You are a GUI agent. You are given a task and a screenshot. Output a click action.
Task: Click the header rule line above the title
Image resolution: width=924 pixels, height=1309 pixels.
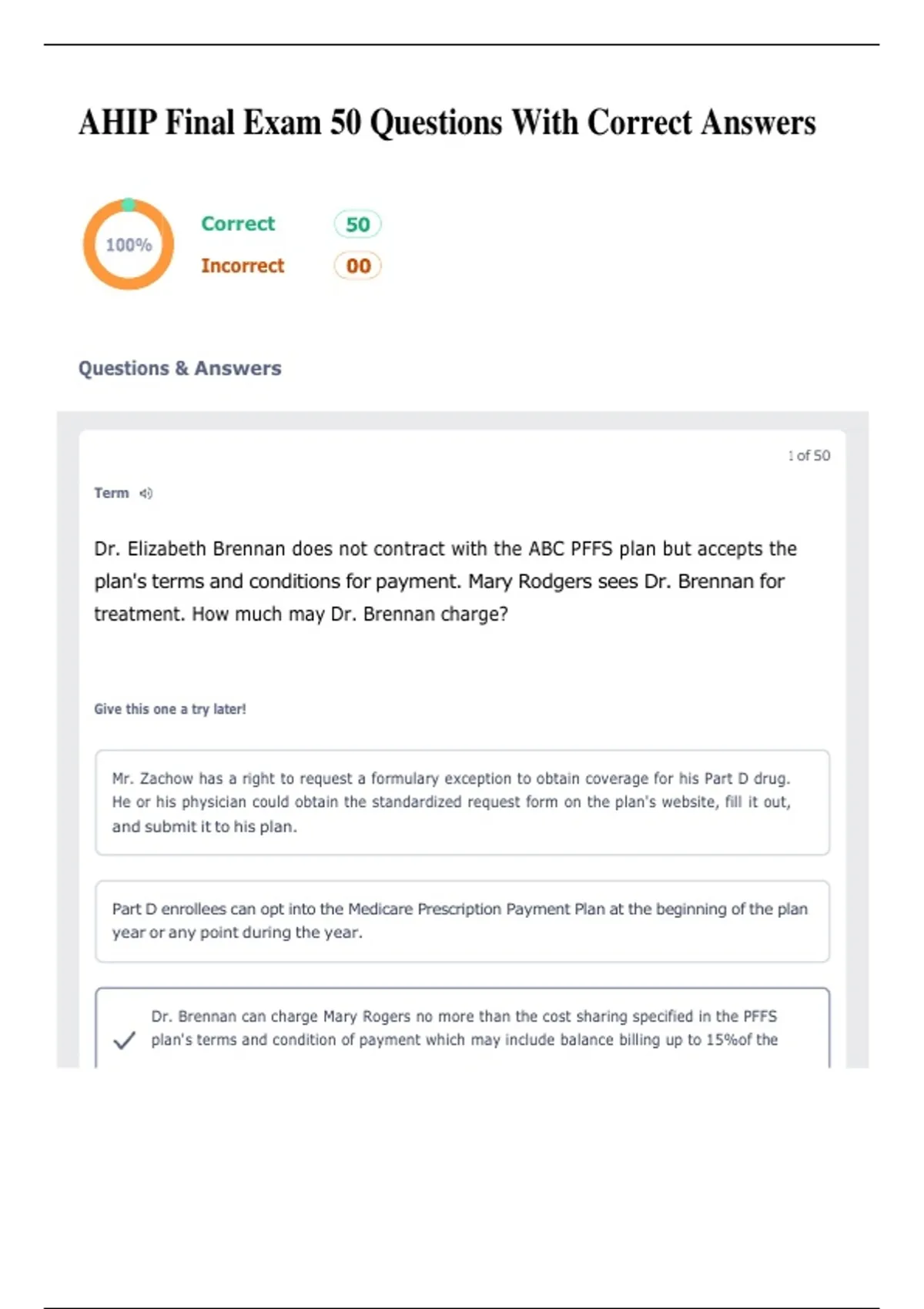click(x=462, y=45)
